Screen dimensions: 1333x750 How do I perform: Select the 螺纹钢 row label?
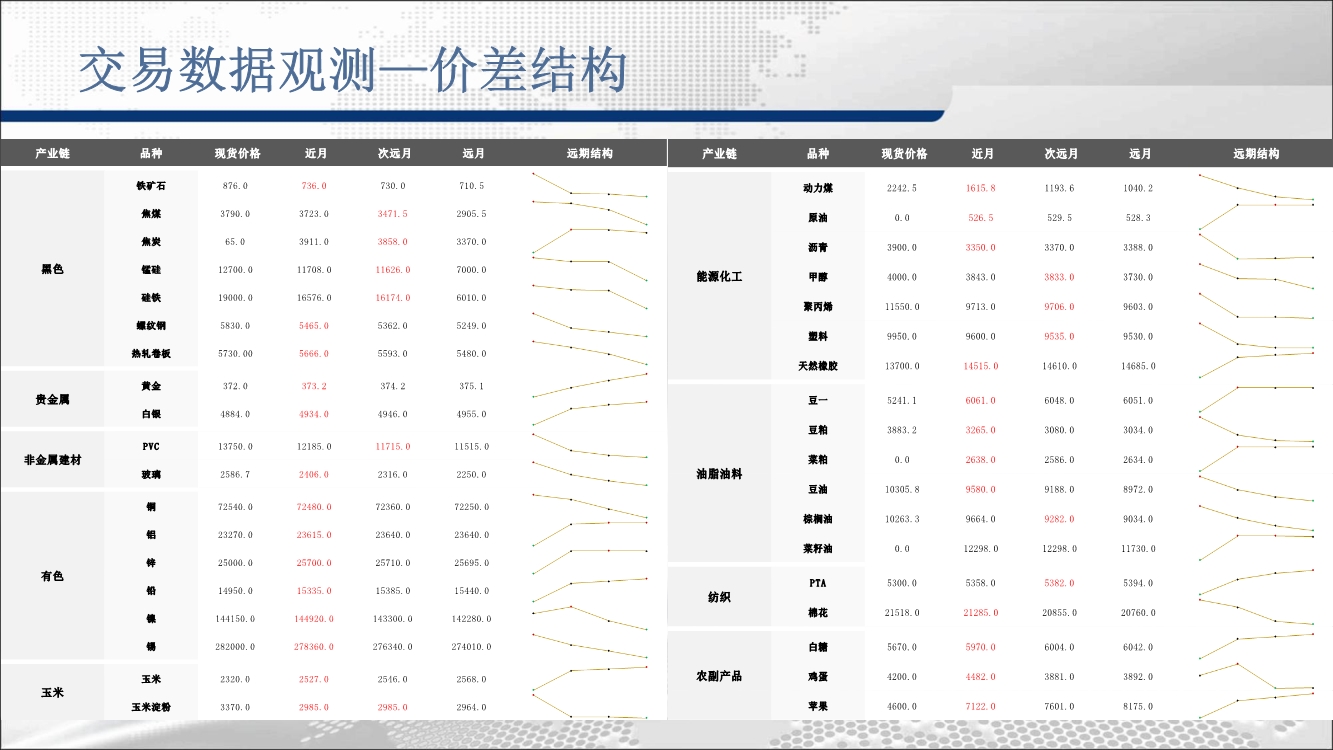[151, 326]
